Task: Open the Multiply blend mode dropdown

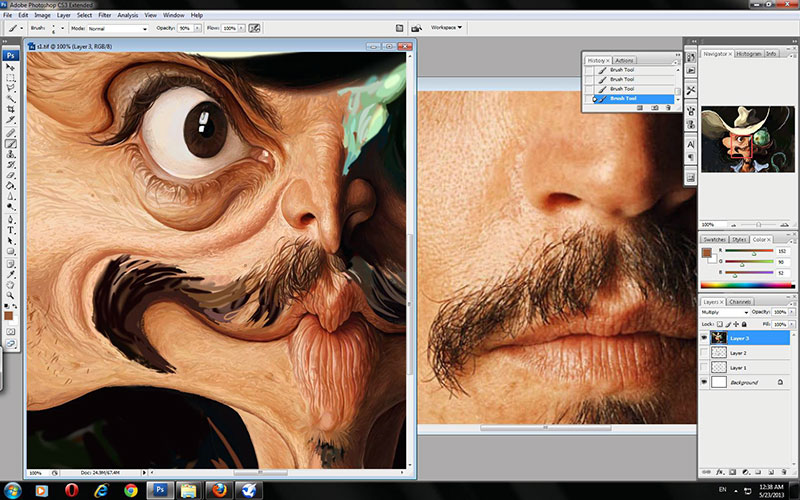Action: point(724,312)
